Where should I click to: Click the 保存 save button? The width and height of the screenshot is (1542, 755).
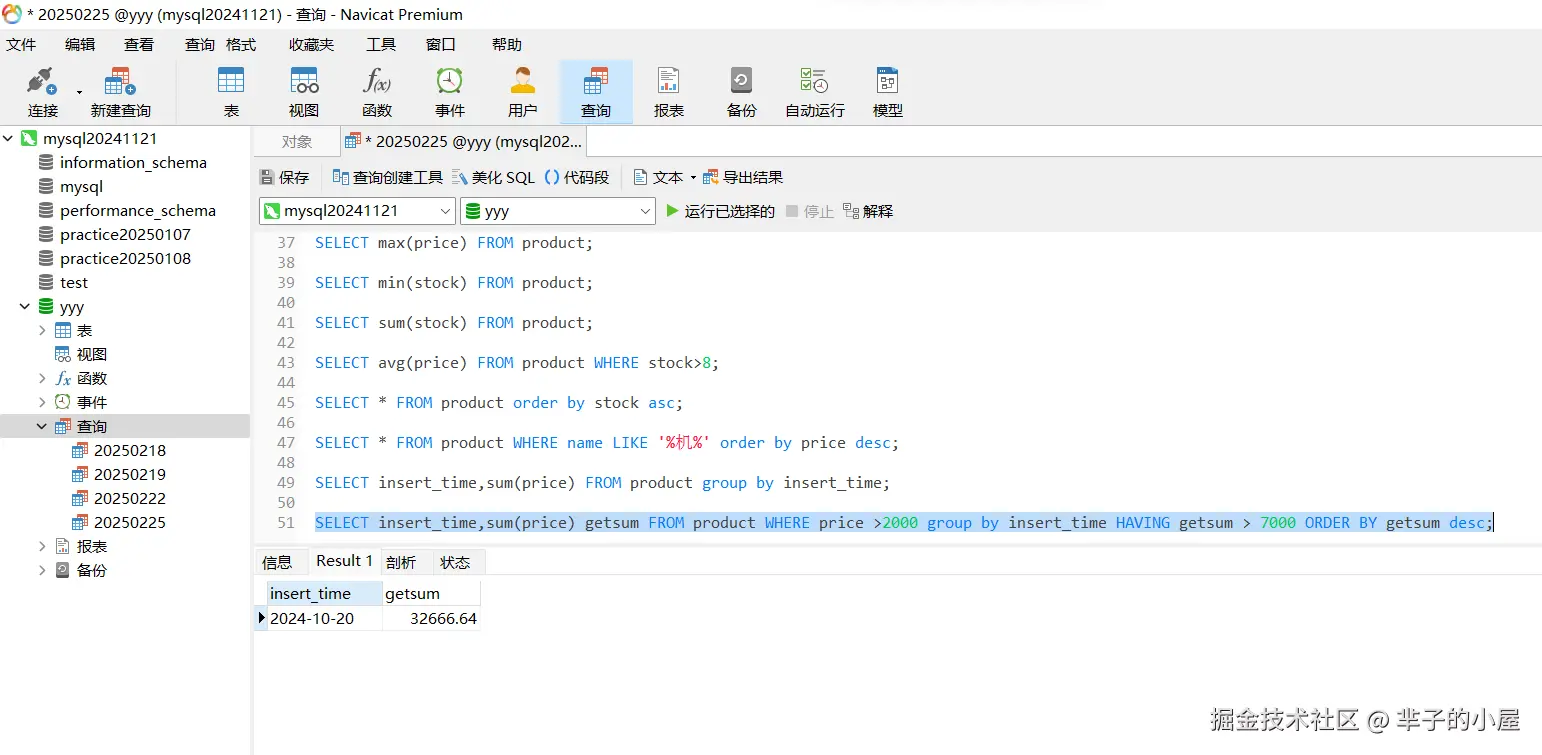285,177
